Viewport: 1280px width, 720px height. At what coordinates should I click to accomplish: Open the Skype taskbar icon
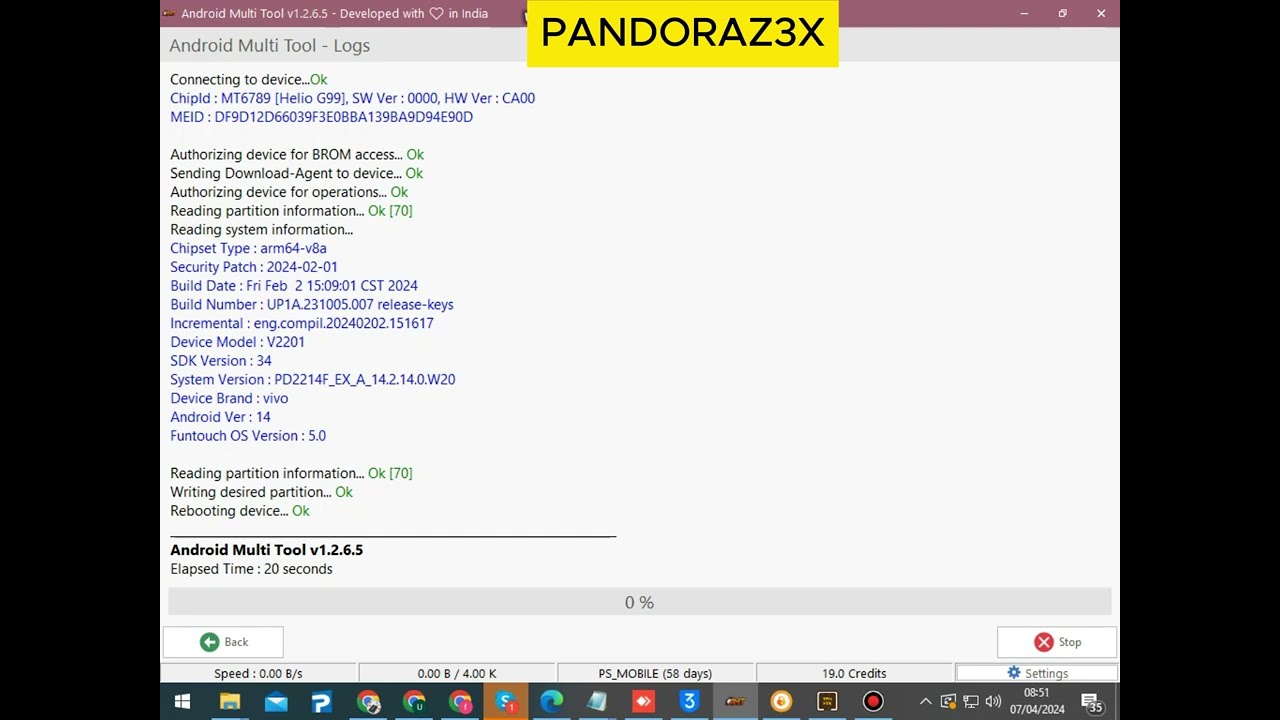point(505,702)
